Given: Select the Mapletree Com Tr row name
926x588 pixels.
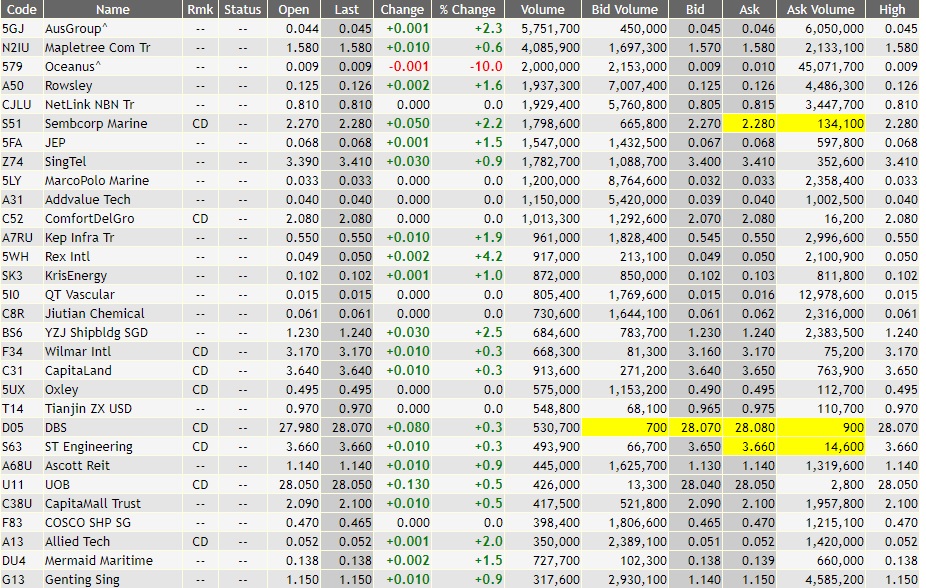Looking at the screenshot, I should click(98, 48).
